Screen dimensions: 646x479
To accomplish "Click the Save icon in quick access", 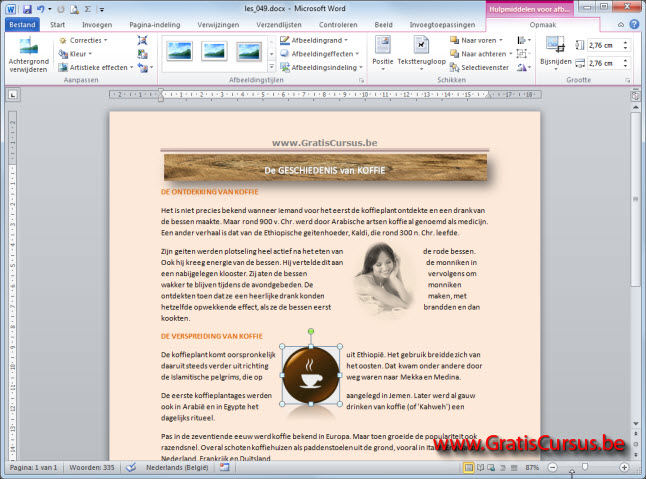I will (x=27, y=9).
